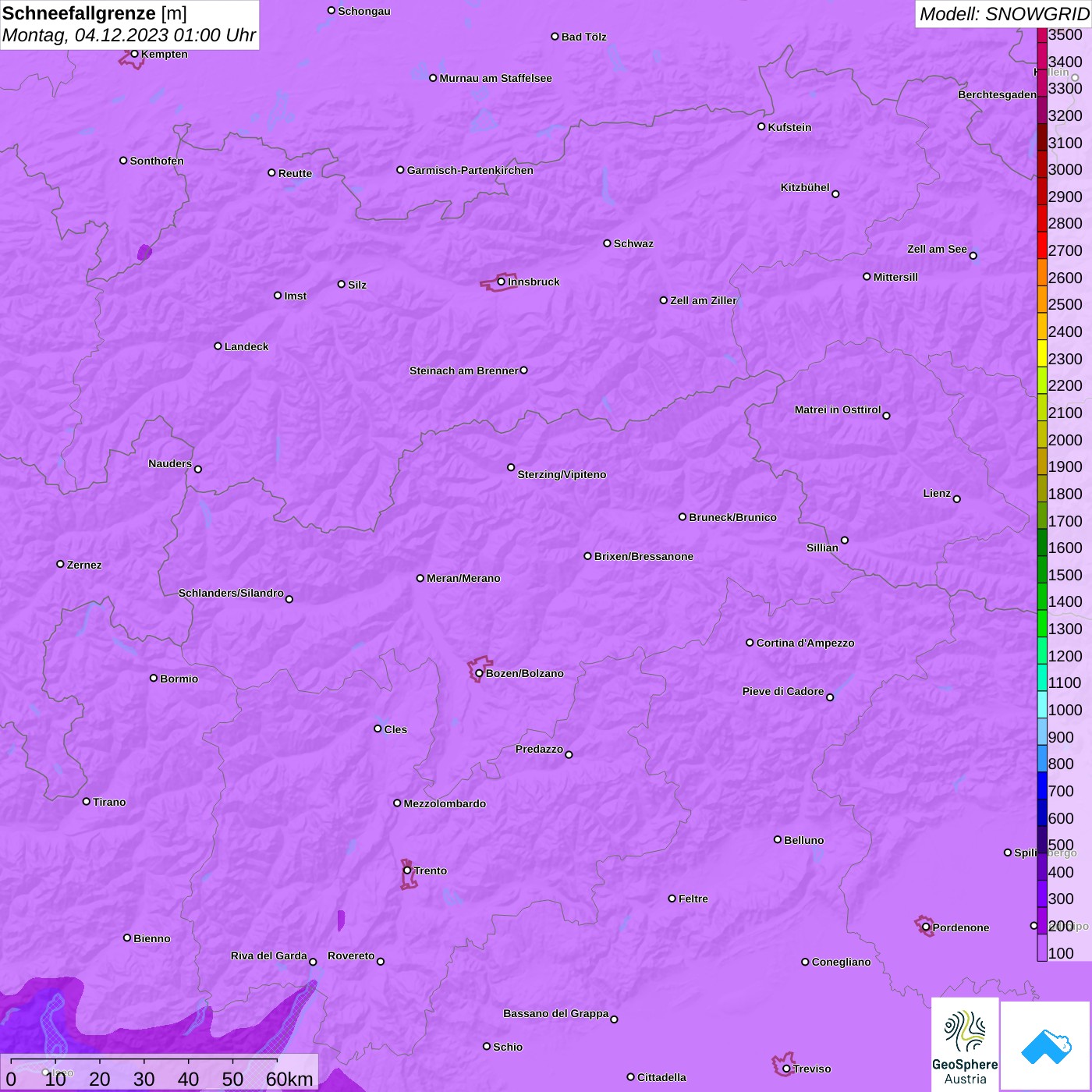Click the Schio marker dot
Viewport: 1092px width, 1092px height.
tap(487, 1046)
